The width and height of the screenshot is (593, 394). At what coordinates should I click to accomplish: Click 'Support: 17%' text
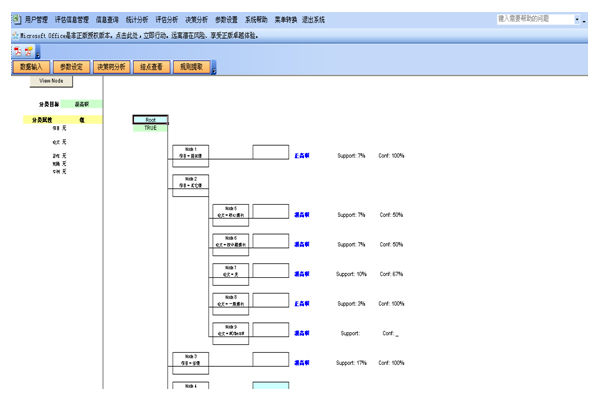pos(351,363)
